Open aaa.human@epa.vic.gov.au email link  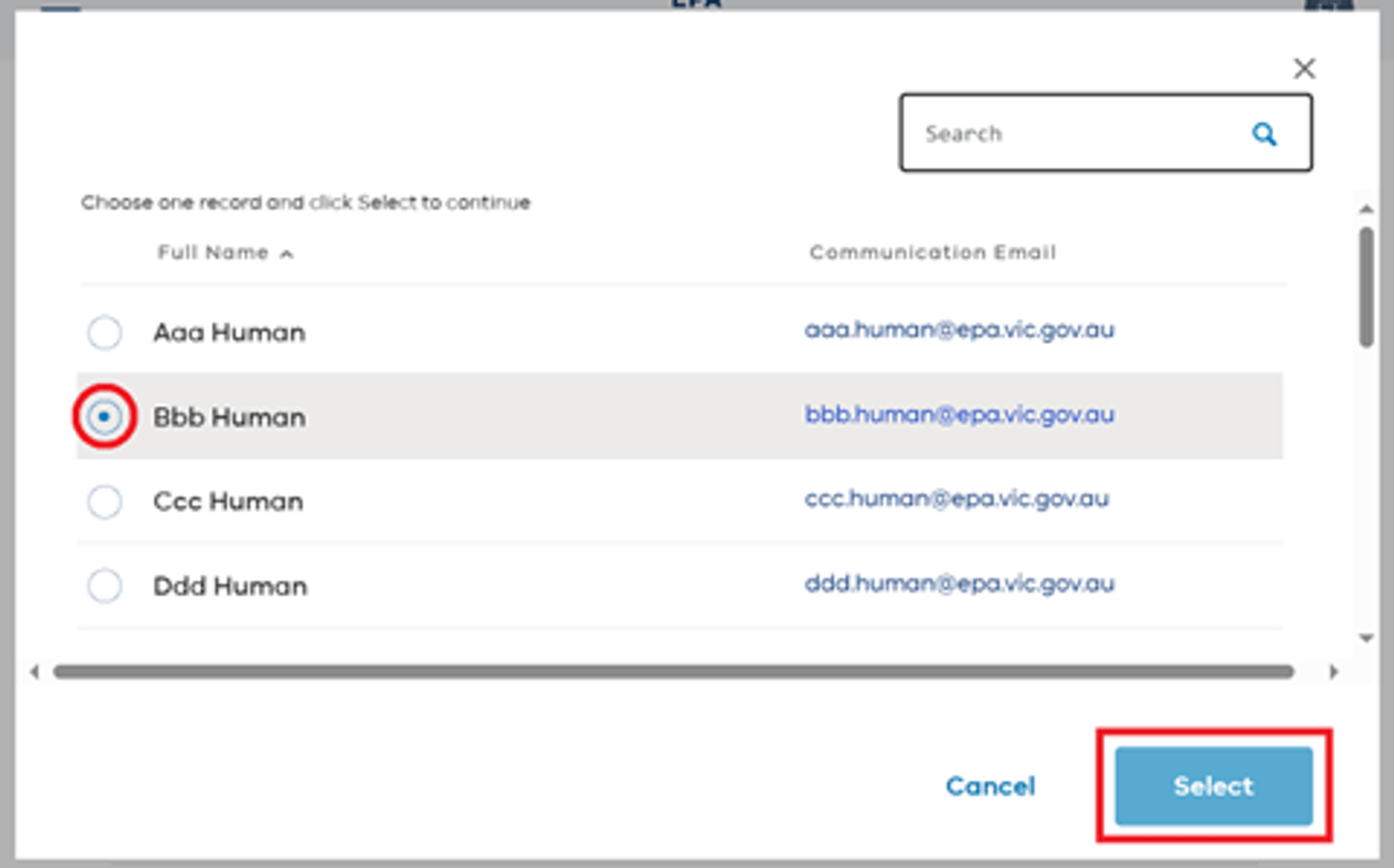[x=959, y=329]
